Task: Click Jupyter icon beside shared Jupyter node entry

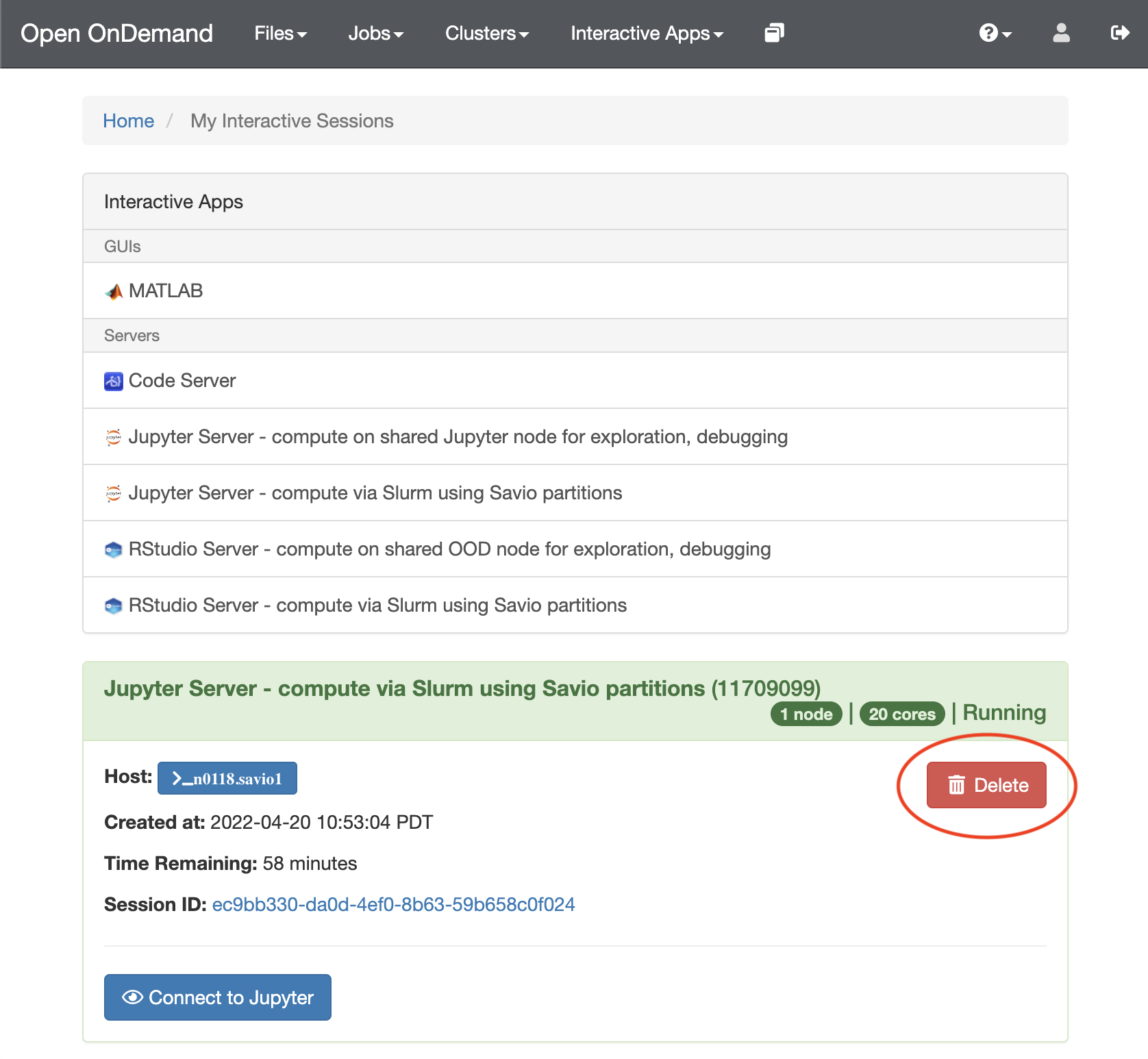Action: (114, 437)
